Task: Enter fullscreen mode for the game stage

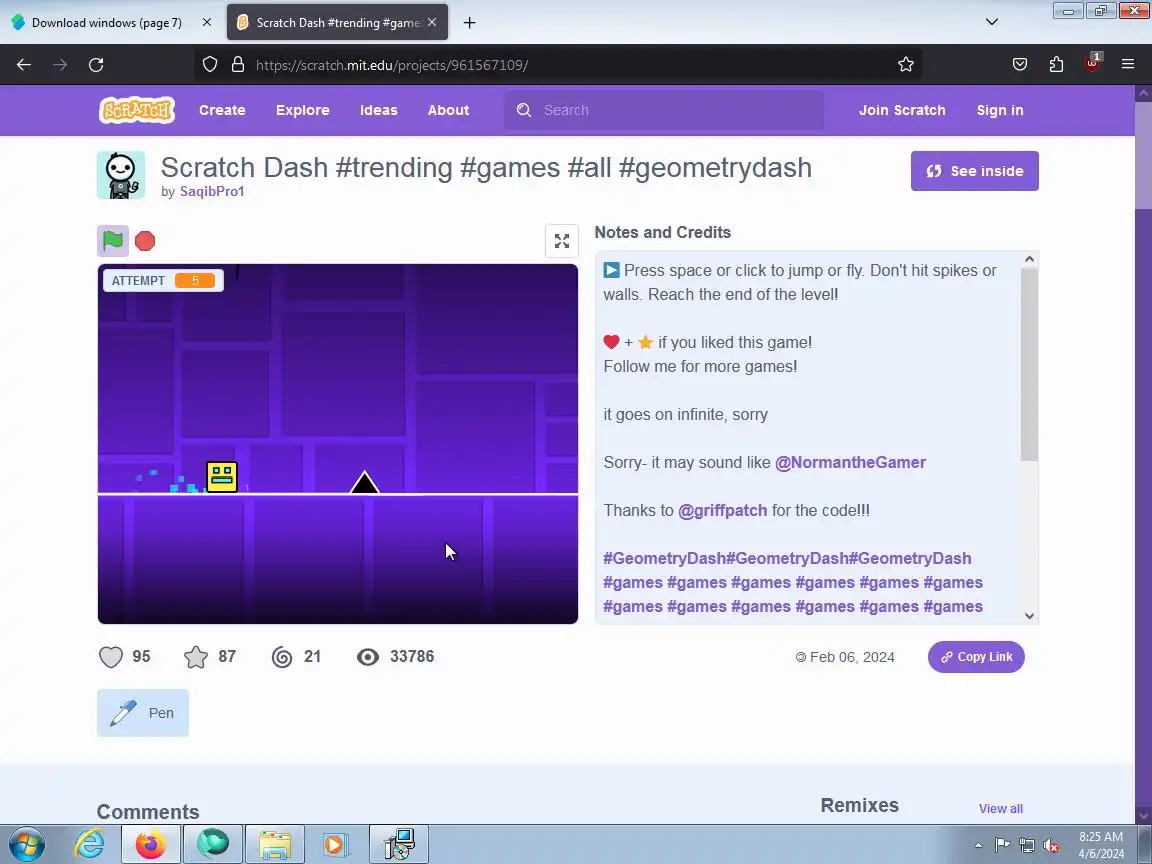Action: (562, 241)
